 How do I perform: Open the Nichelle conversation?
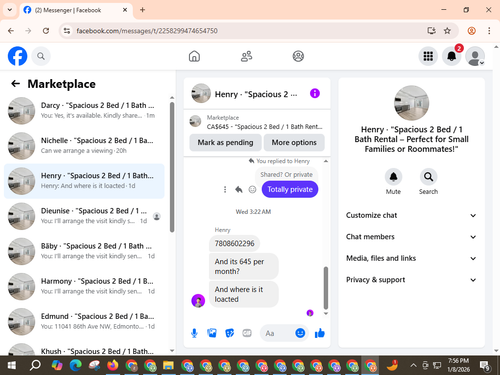pos(84,146)
